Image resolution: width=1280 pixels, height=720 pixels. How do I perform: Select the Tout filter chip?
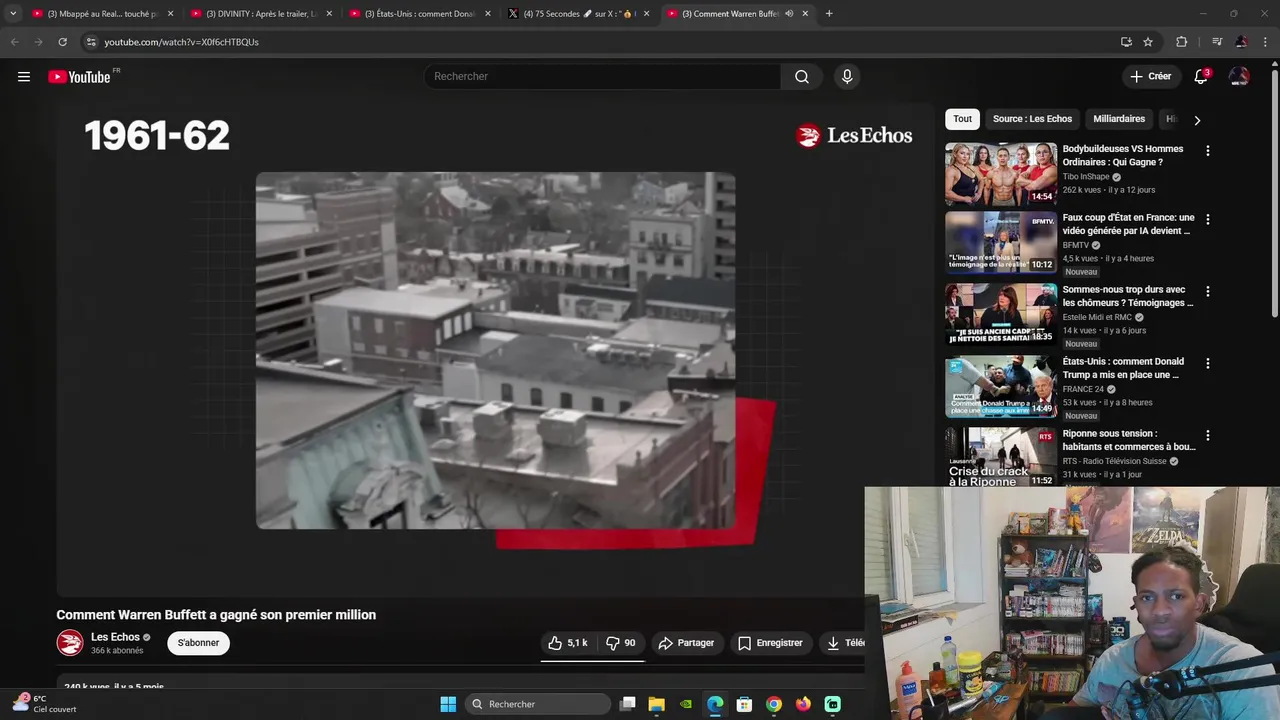[x=962, y=119]
